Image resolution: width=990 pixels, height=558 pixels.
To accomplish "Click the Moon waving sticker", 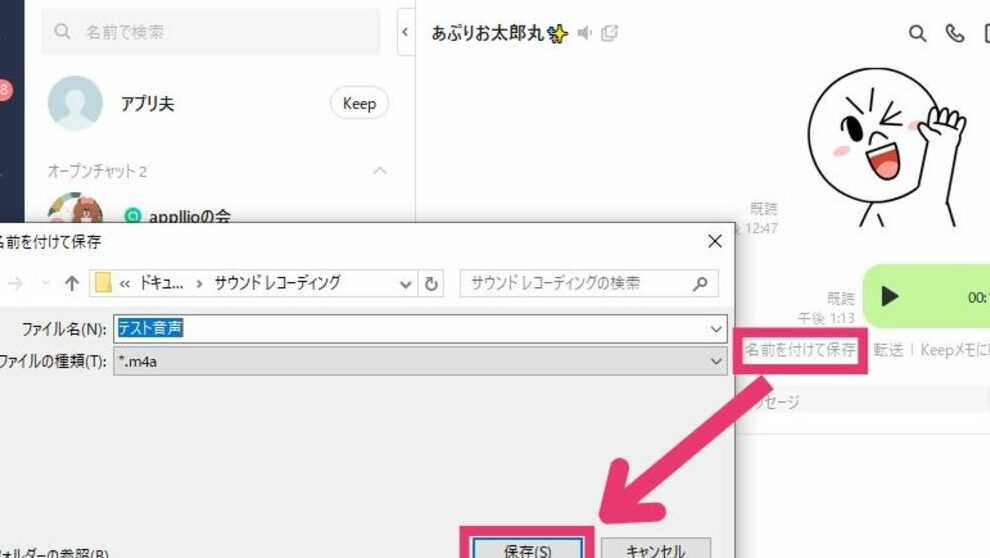I will [x=886, y=147].
